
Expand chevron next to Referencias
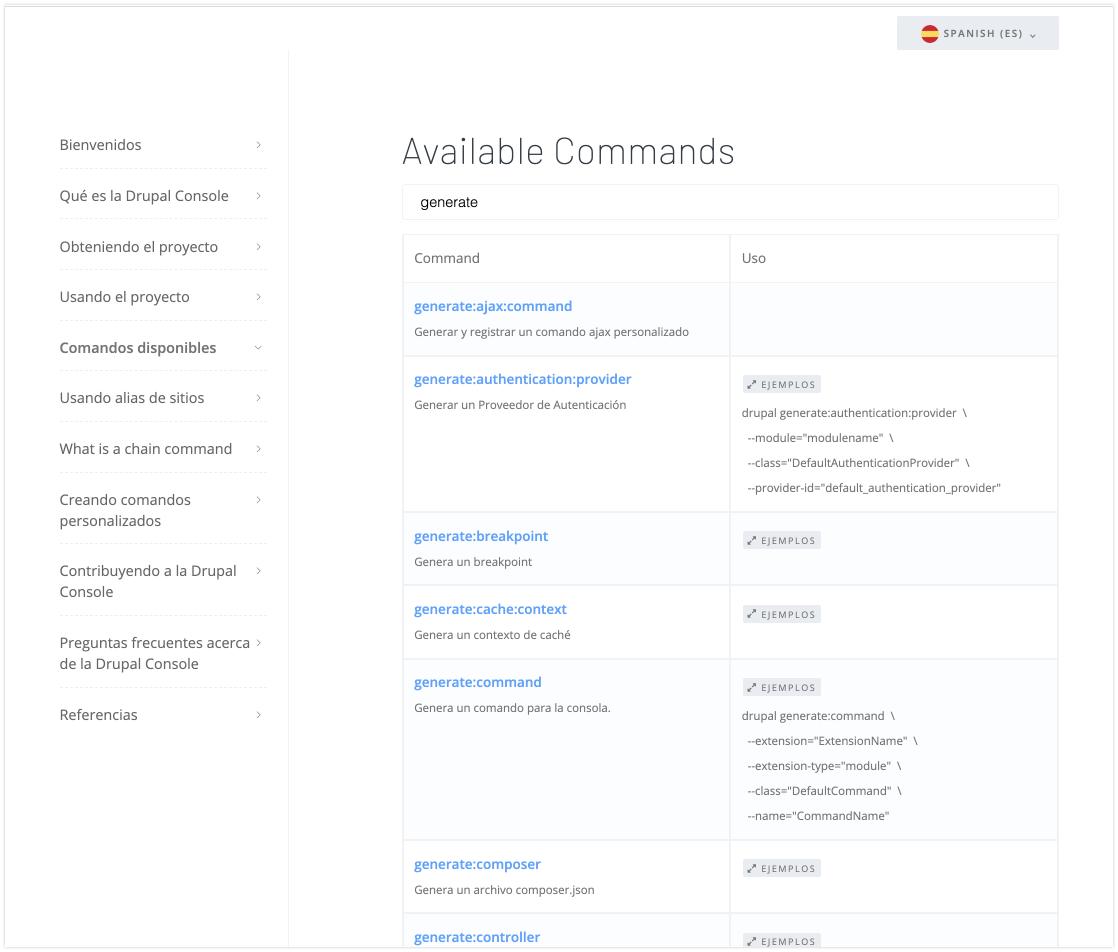coord(258,715)
